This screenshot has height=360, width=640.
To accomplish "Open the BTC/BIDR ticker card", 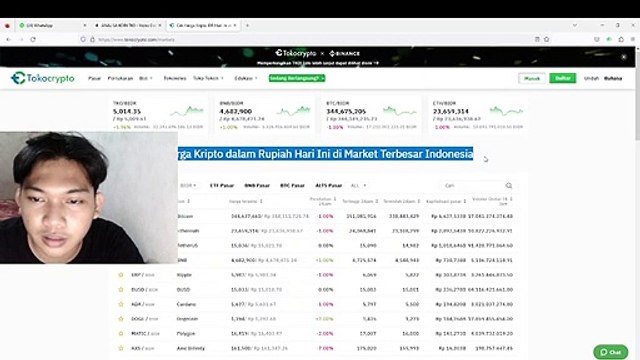I will coord(371,116).
